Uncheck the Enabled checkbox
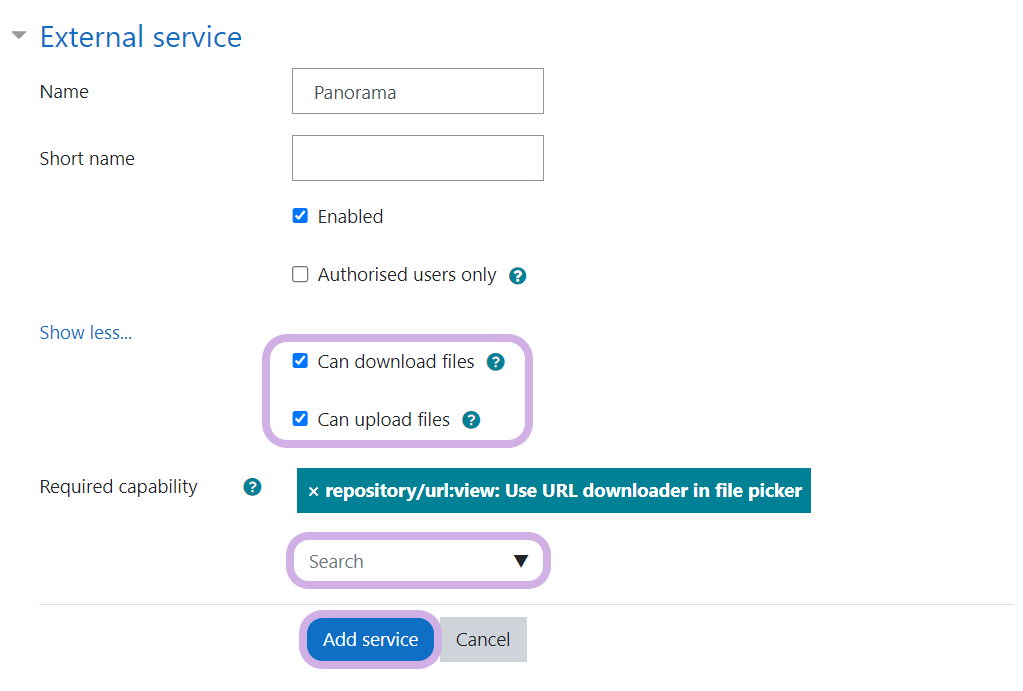 point(300,216)
